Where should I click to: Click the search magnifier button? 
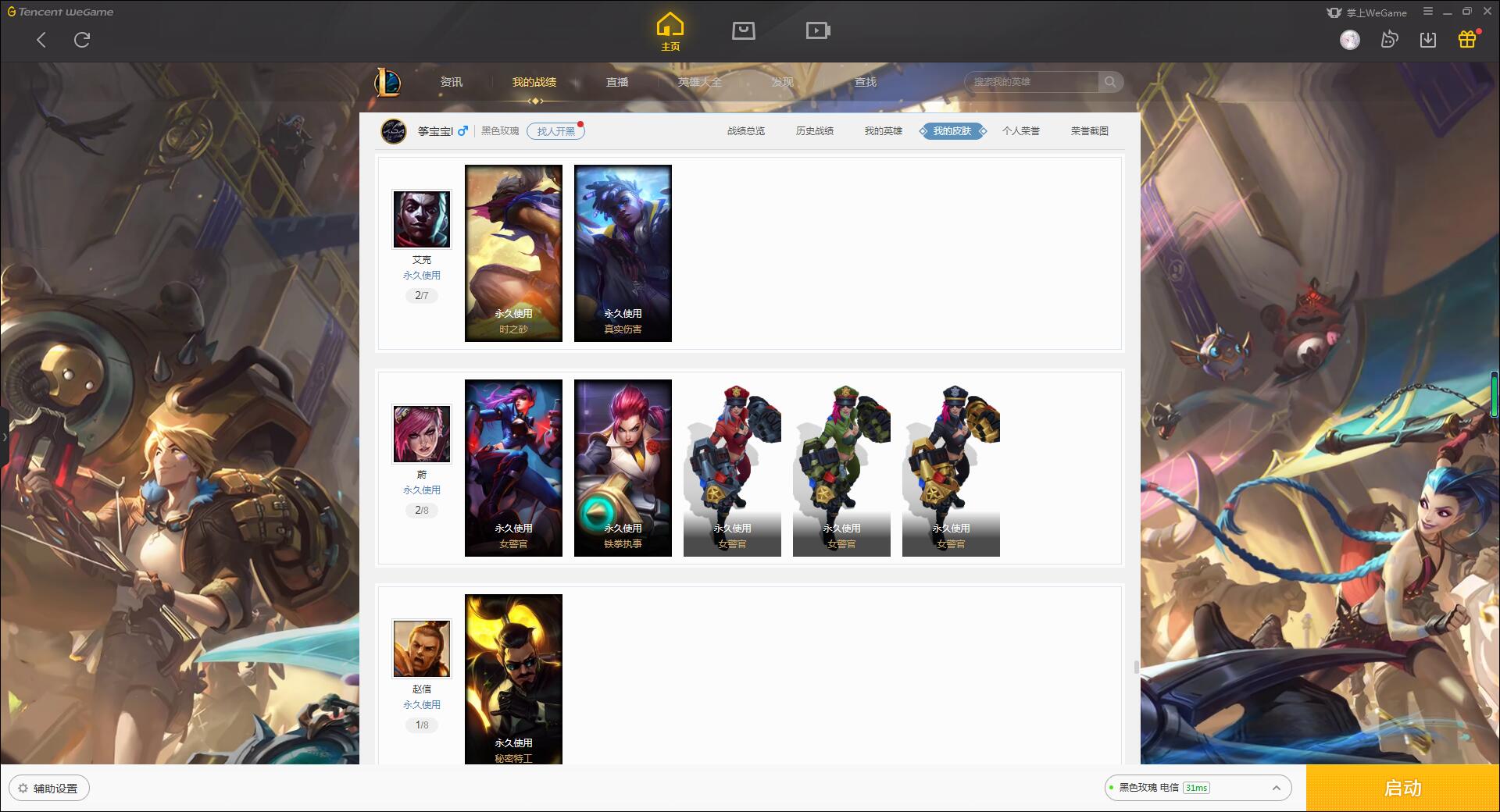click(1109, 82)
